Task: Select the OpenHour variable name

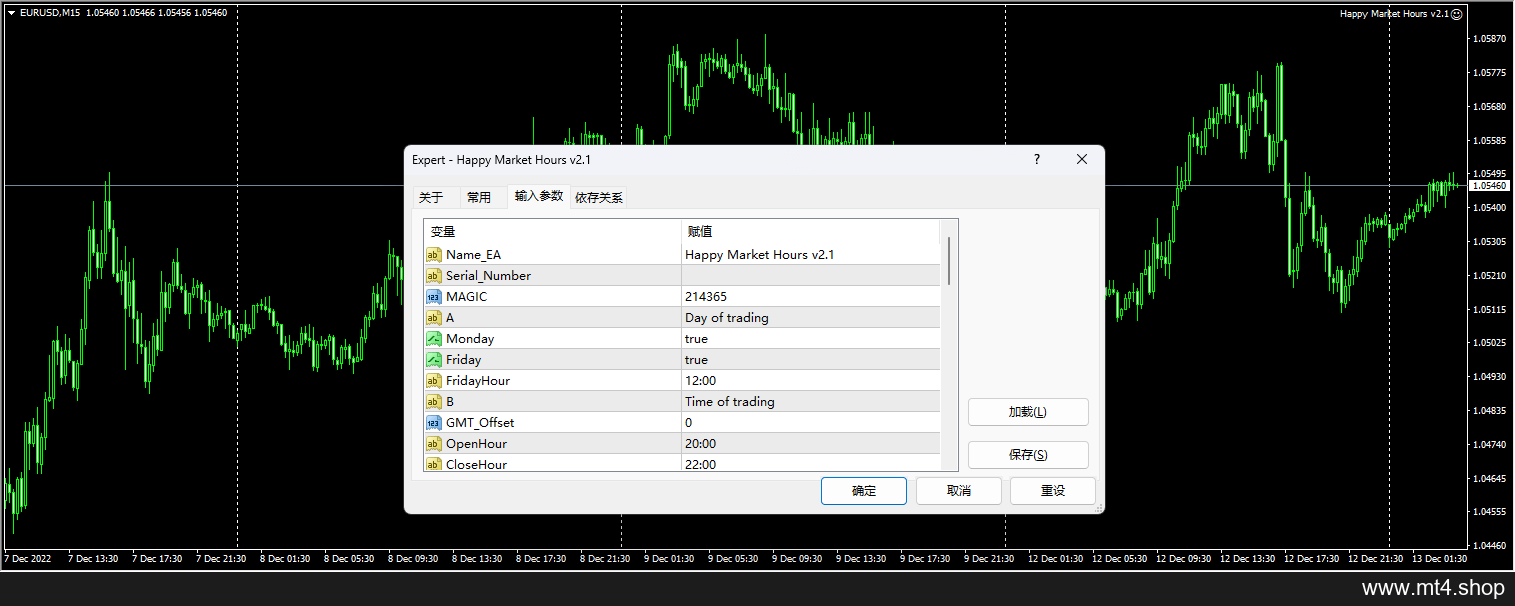Action: click(476, 444)
